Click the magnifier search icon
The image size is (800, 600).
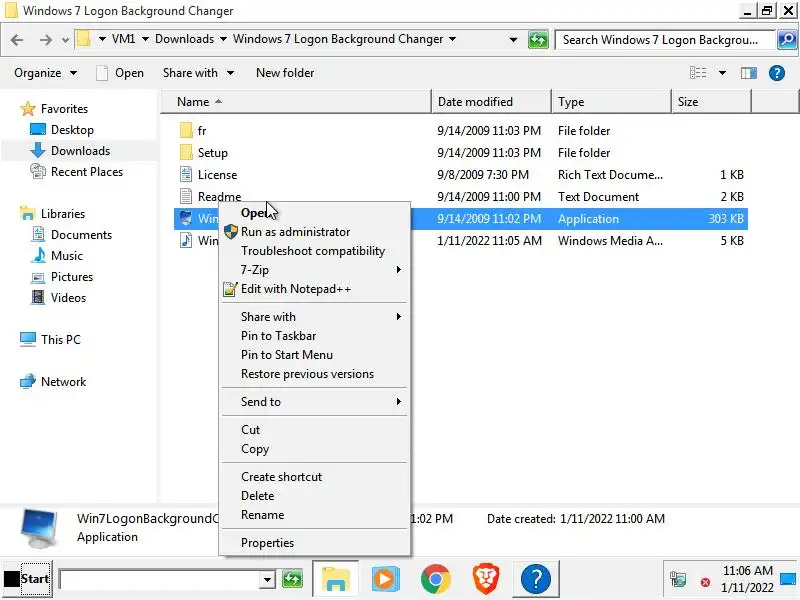tap(786, 39)
